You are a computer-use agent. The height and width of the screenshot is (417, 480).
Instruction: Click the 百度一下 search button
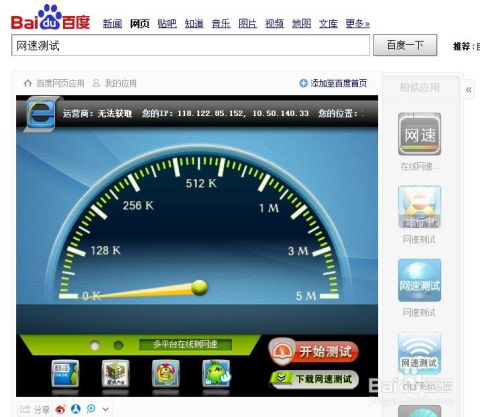point(405,45)
